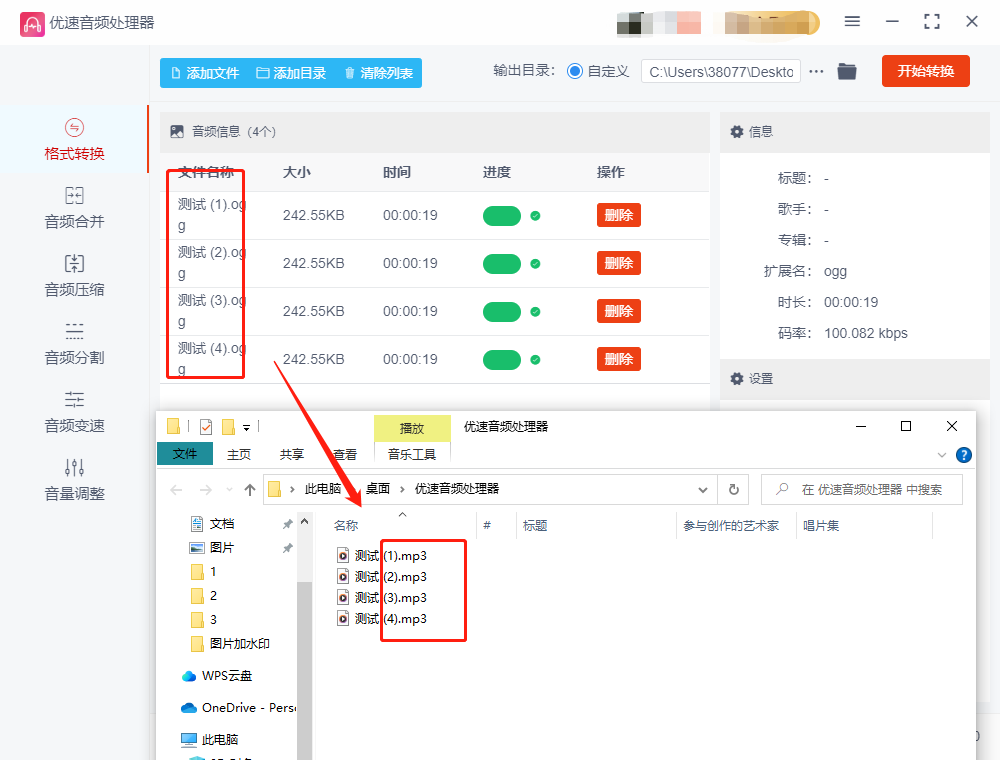Click the properties checkmark quick access icon
Viewport: 1000px width, 760px height.
[x=206, y=427]
